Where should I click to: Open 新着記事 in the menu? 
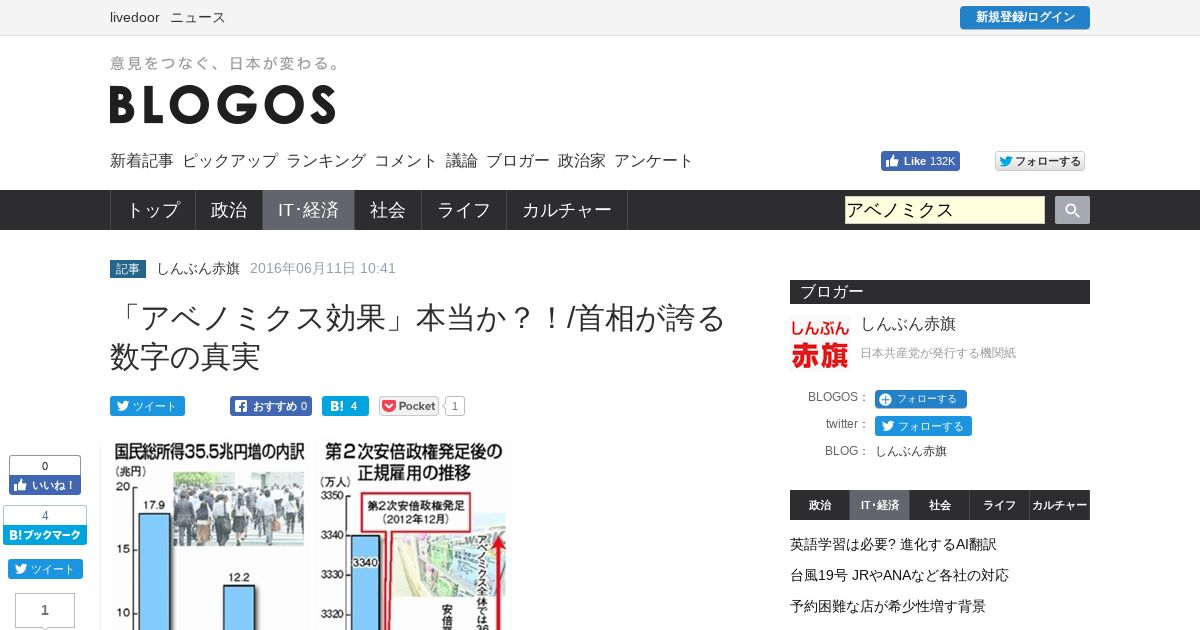click(x=142, y=160)
